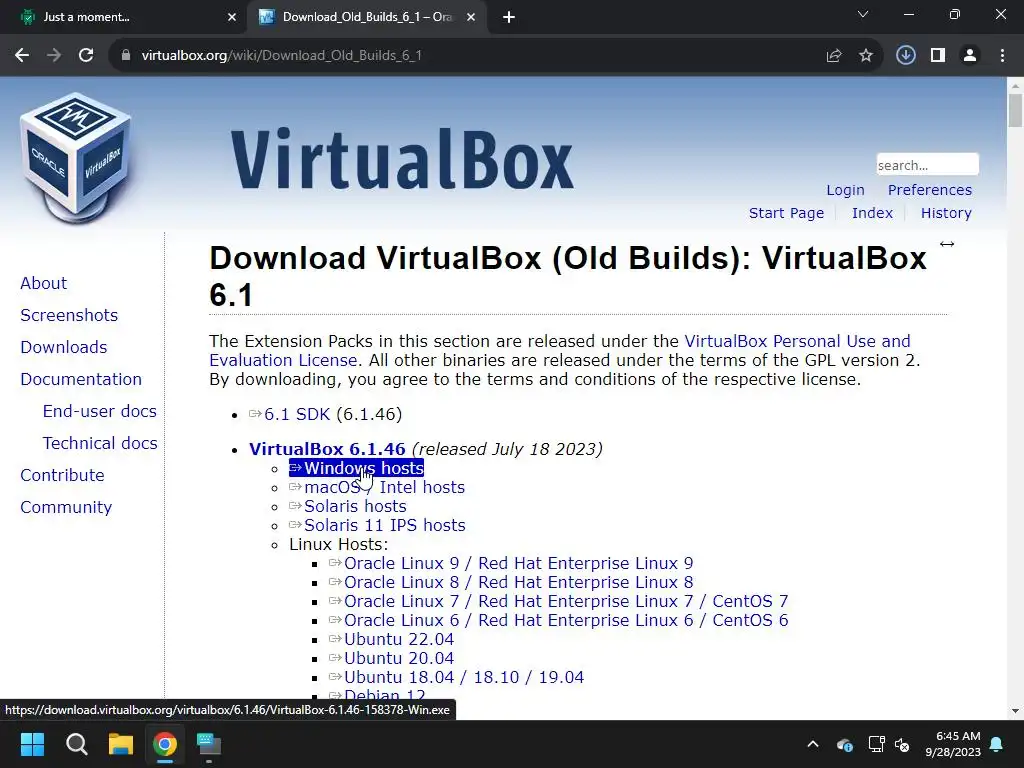Open the Chrome downloads icon

906,56
